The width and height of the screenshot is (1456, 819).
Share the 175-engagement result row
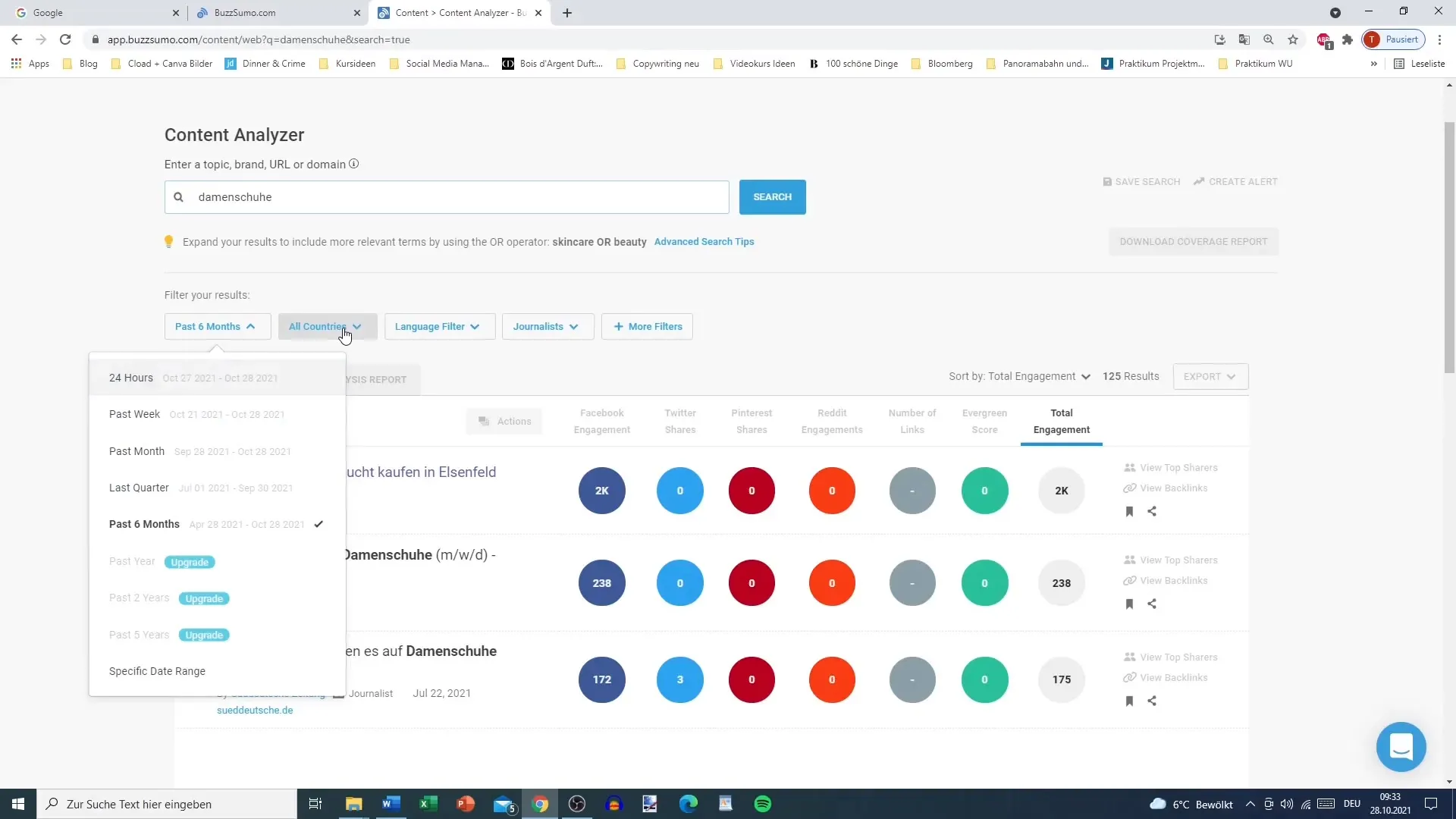(1152, 701)
